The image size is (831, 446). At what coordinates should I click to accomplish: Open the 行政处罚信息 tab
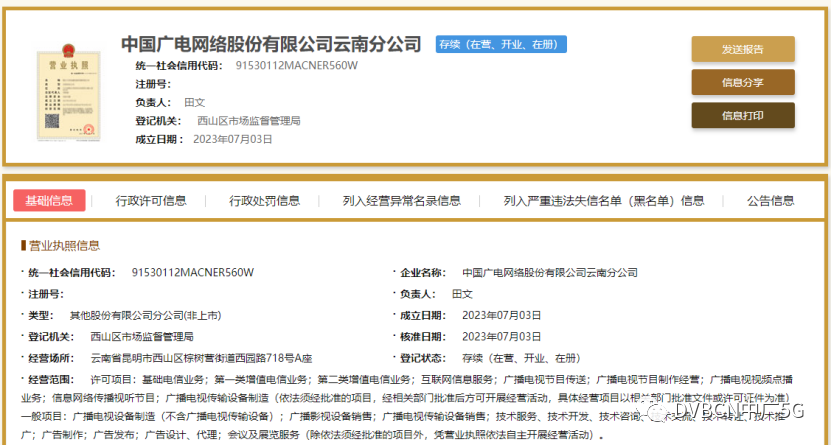click(264, 201)
